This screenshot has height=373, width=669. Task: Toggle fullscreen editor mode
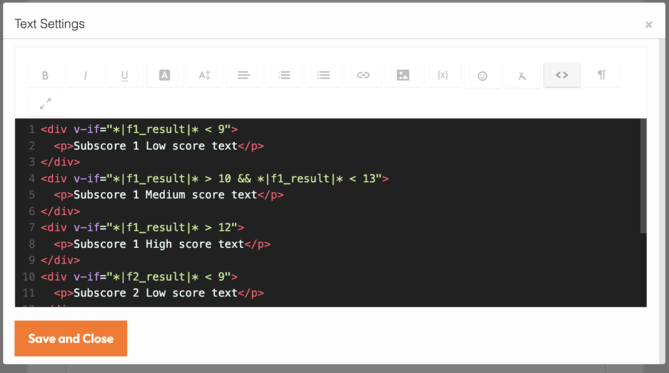pyautogui.click(x=45, y=103)
